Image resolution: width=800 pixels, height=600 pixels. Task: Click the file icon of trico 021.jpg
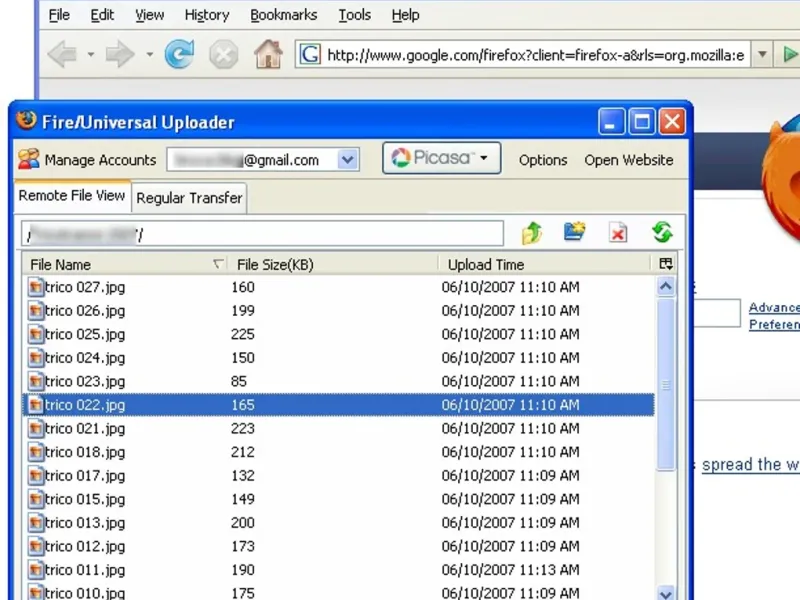click(36, 429)
